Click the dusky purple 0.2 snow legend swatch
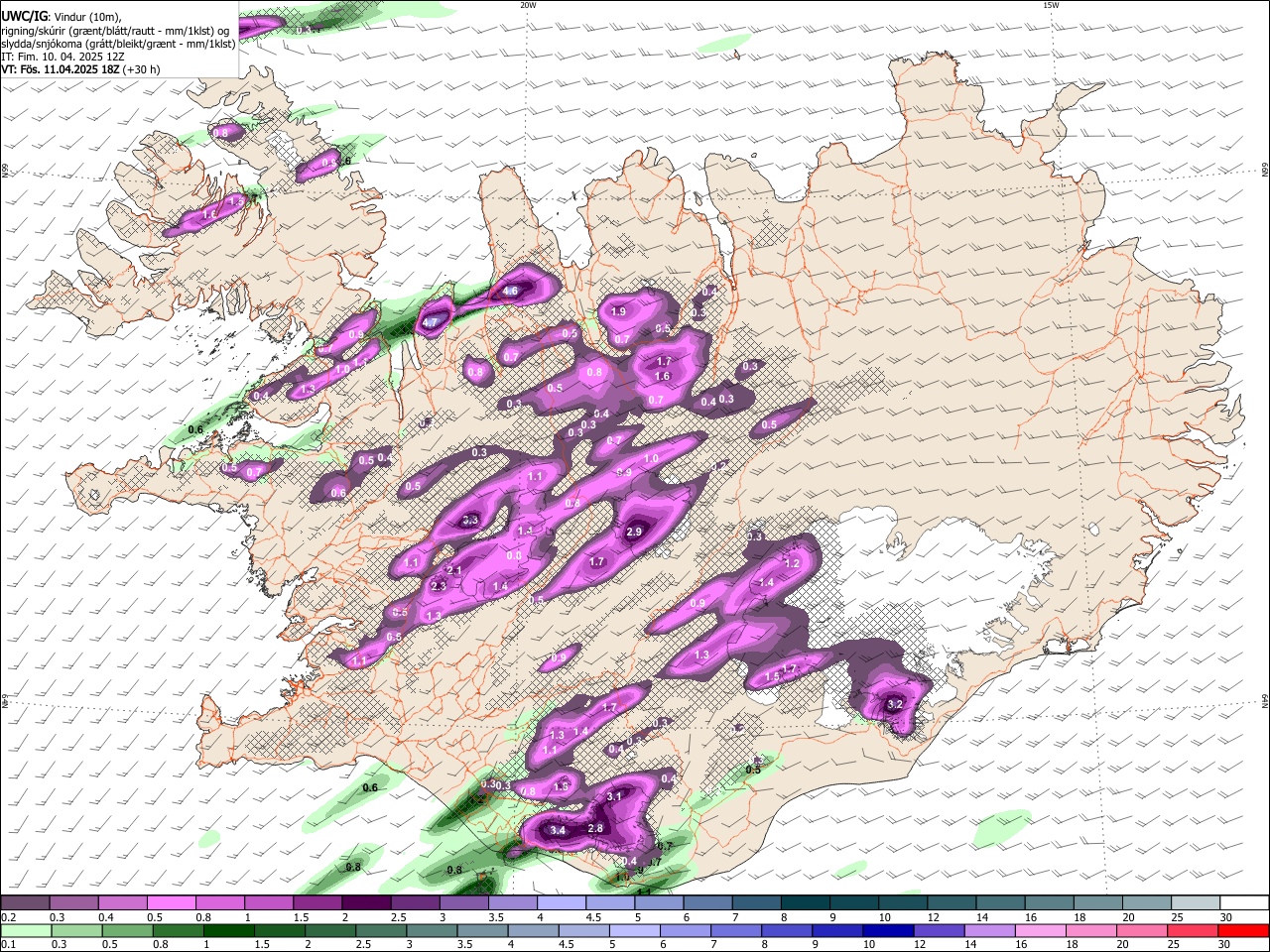 pyautogui.click(x=25, y=903)
